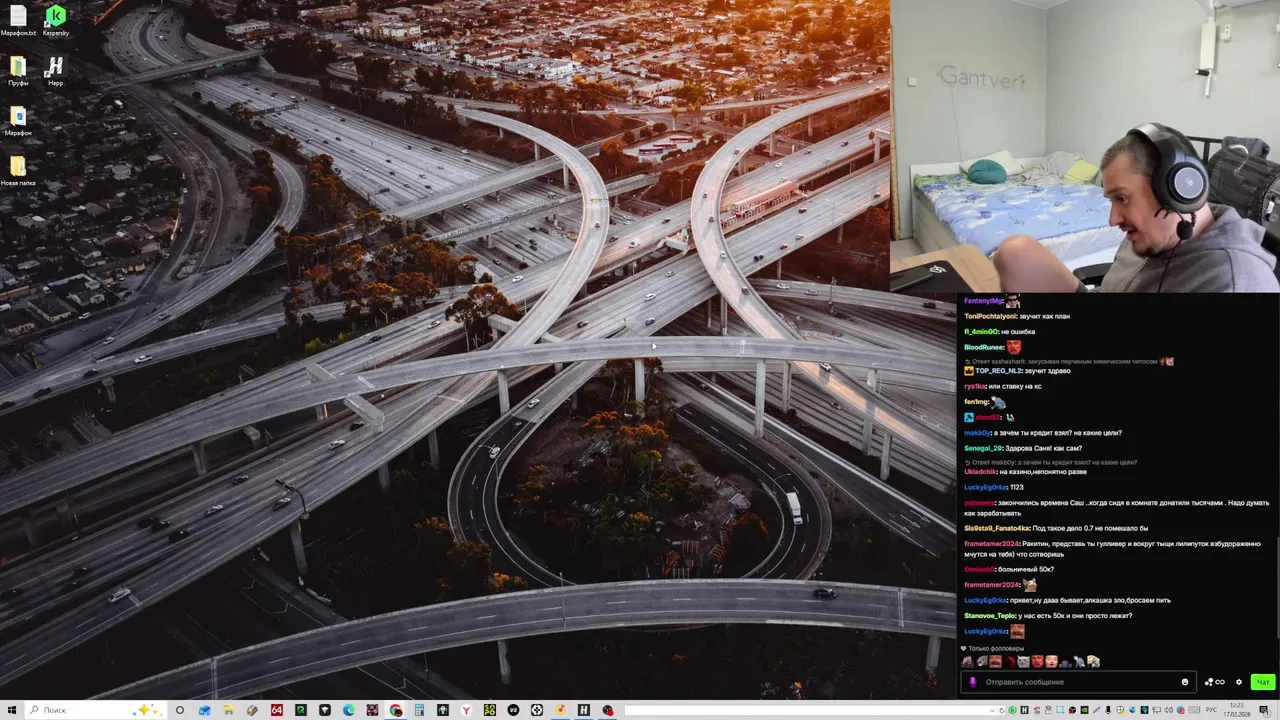The height and width of the screenshot is (720, 1280).
Task: Open File Explorer from the taskbar
Action: pyautogui.click(x=229, y=710)
